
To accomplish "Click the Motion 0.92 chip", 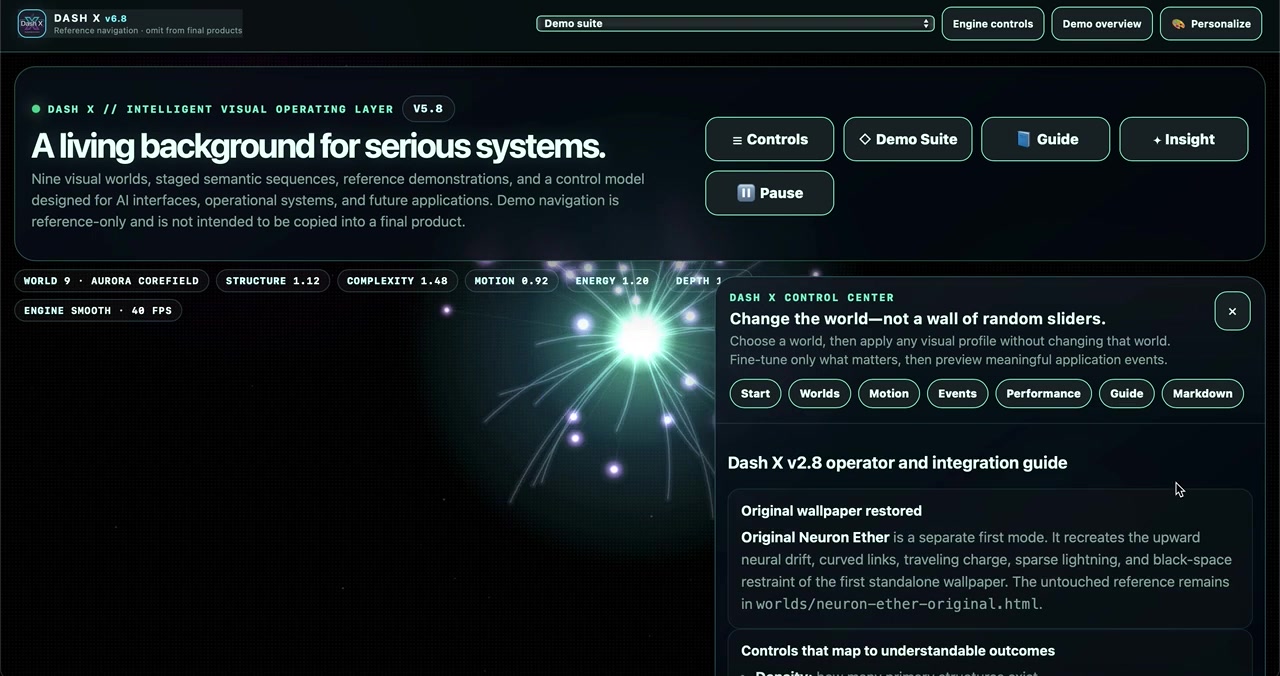I will coord(511,281).
